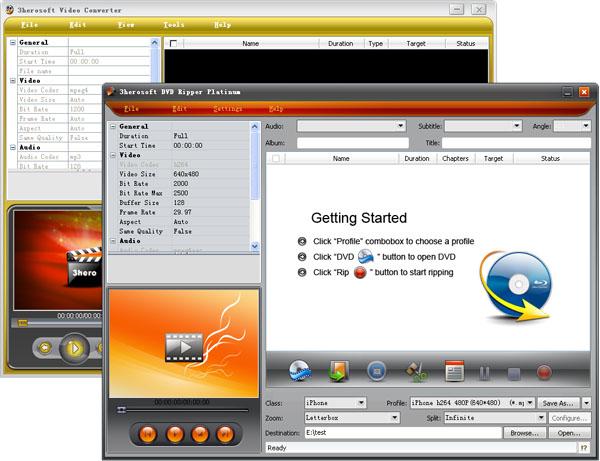This screenshot has width=600, height=461.
Task: Open Settings menu in DVD Ripper Platinum
Action: click(227, 109)
